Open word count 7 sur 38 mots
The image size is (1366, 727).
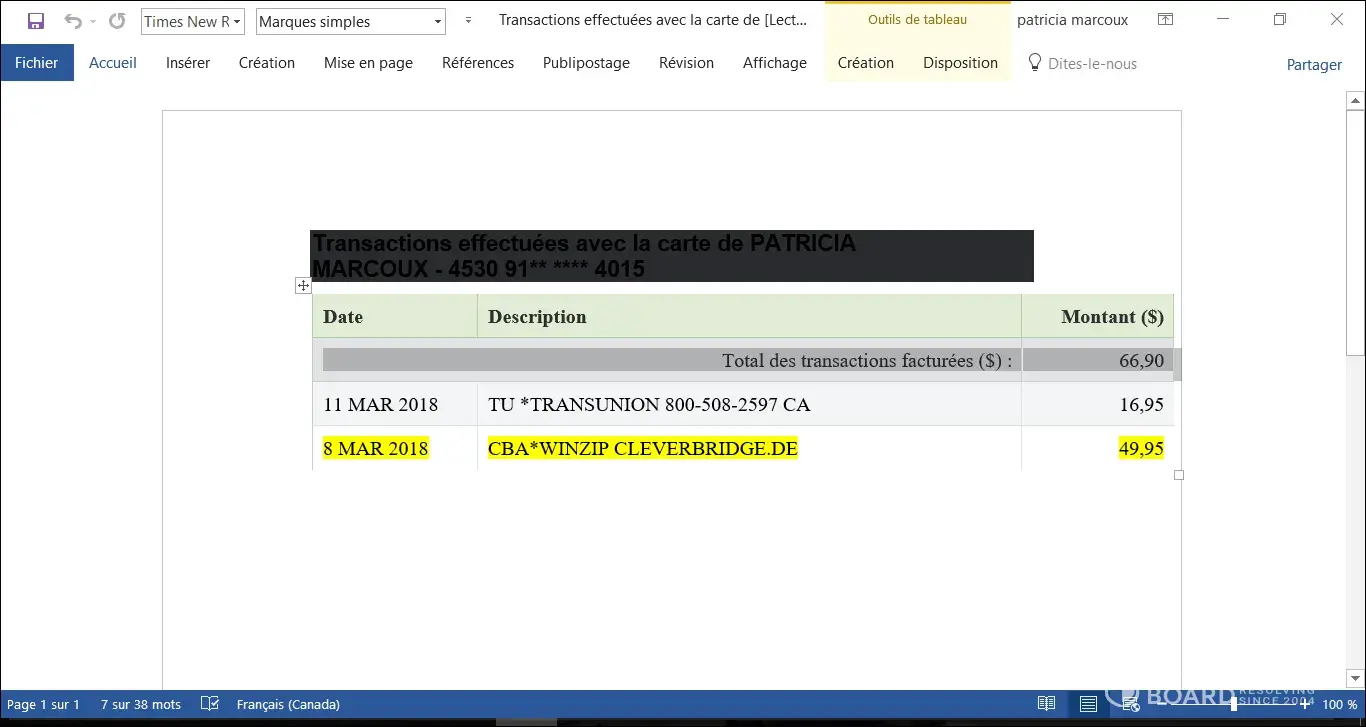(x=141, y=705)
